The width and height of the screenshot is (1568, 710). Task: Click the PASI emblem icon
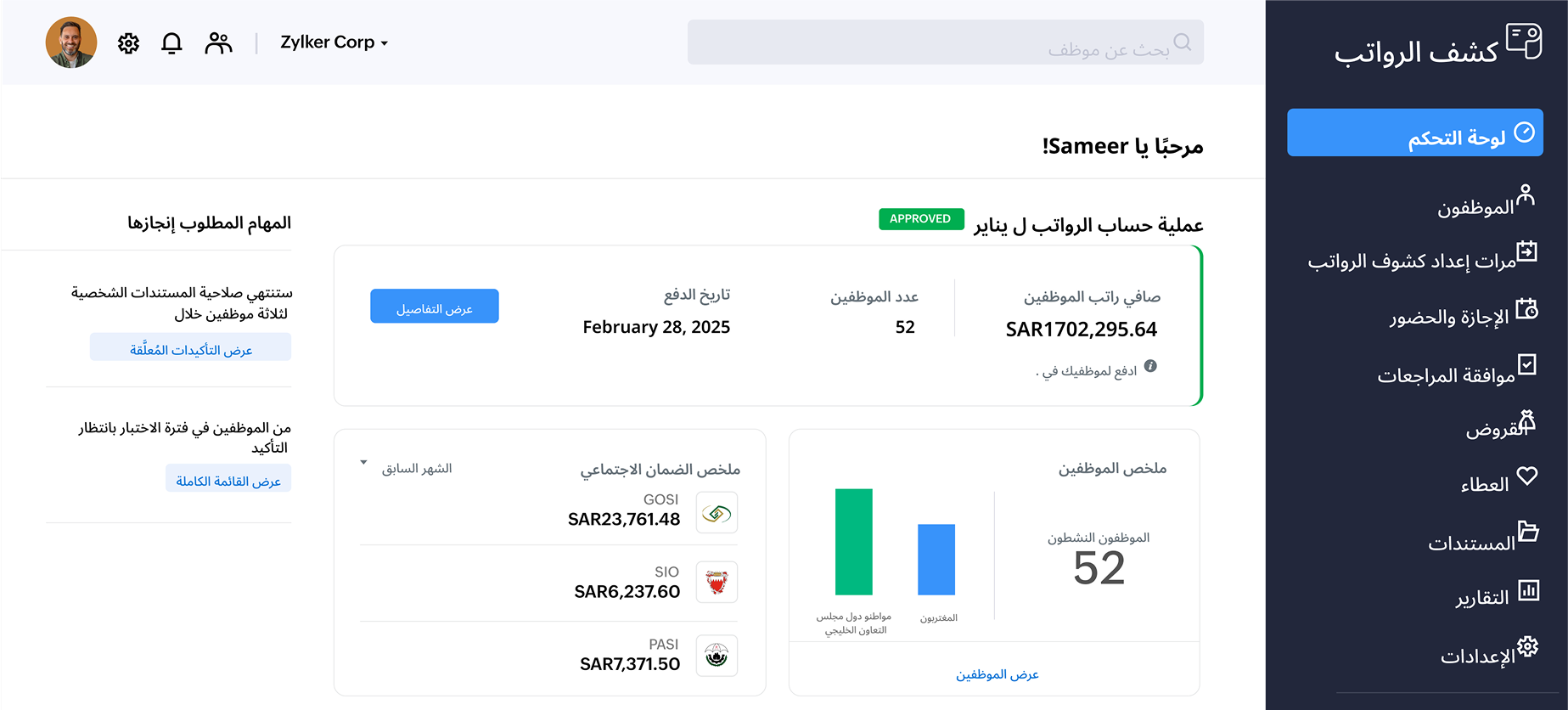tap(717, 656)
